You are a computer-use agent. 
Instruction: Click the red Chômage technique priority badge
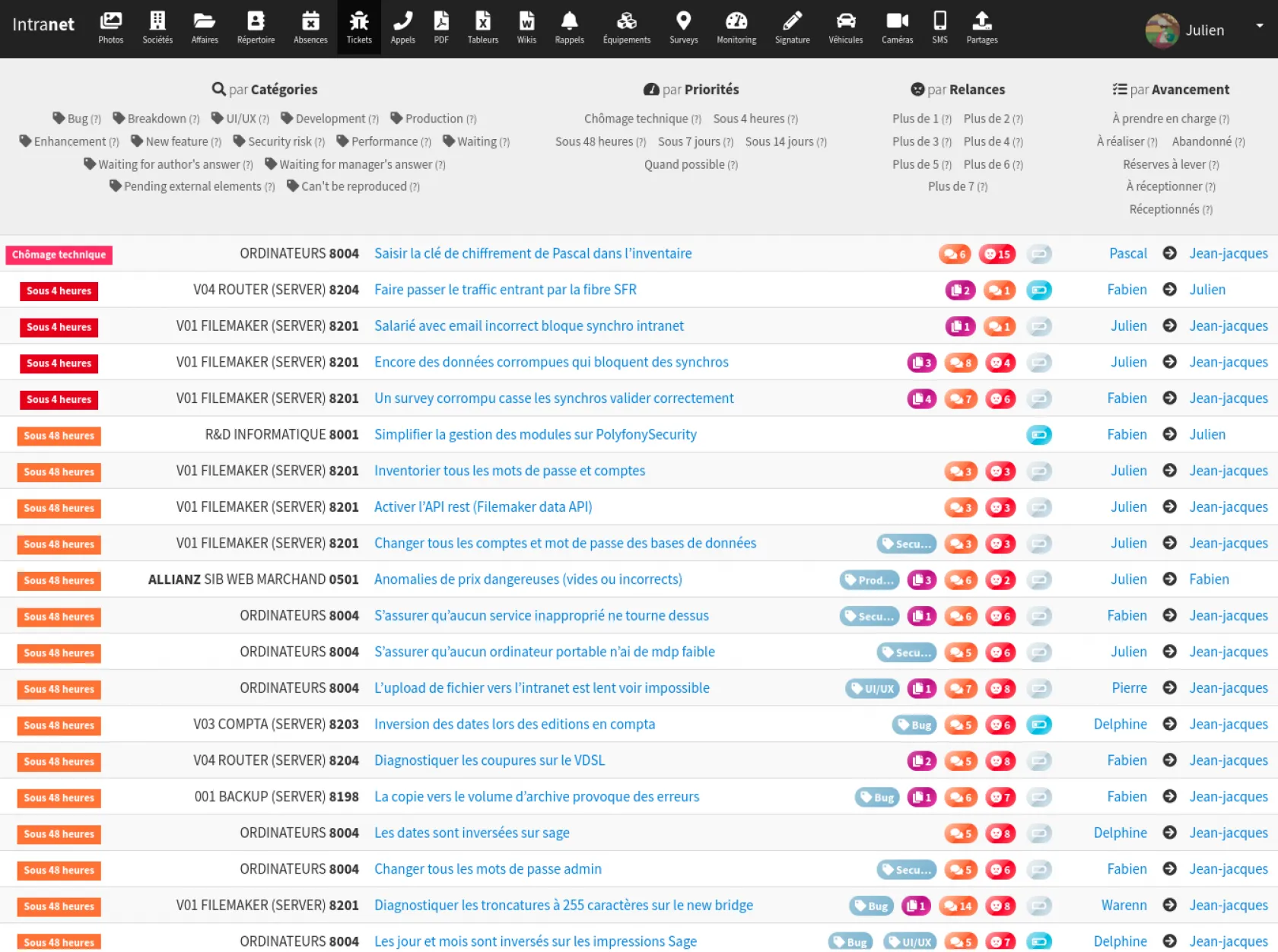click(x=59, y=255)
